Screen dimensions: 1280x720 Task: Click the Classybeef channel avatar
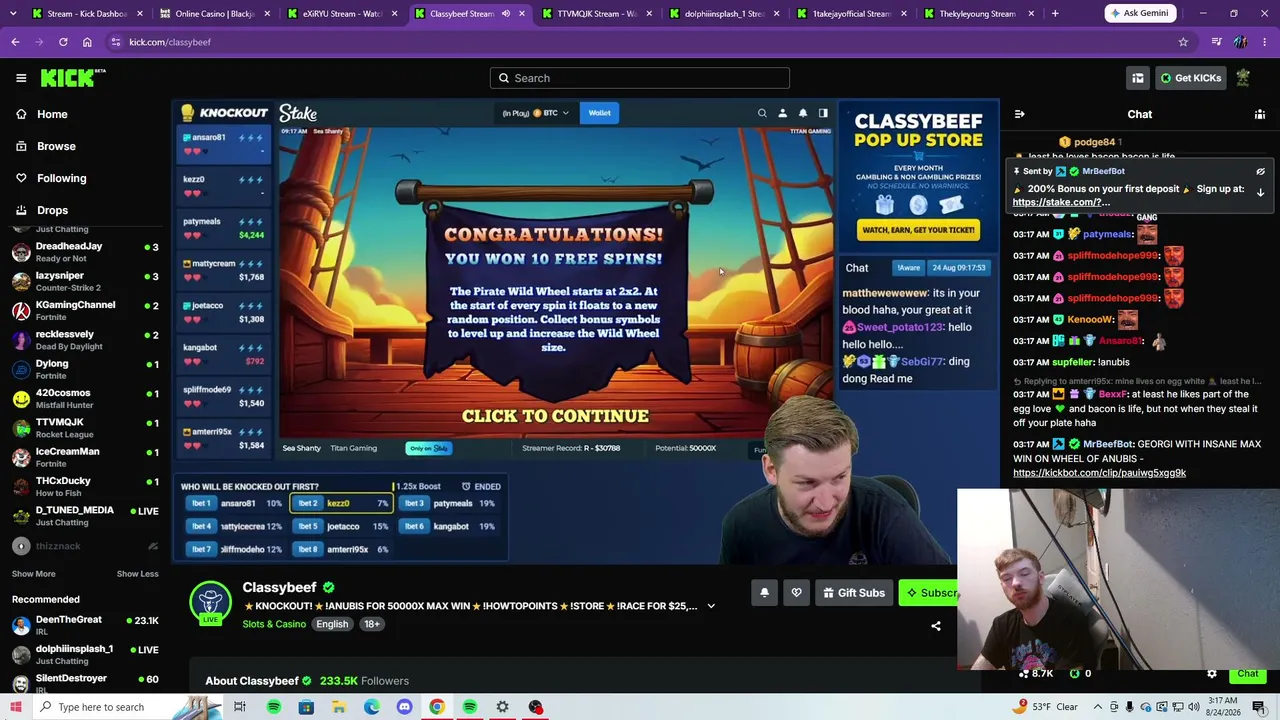210,600
